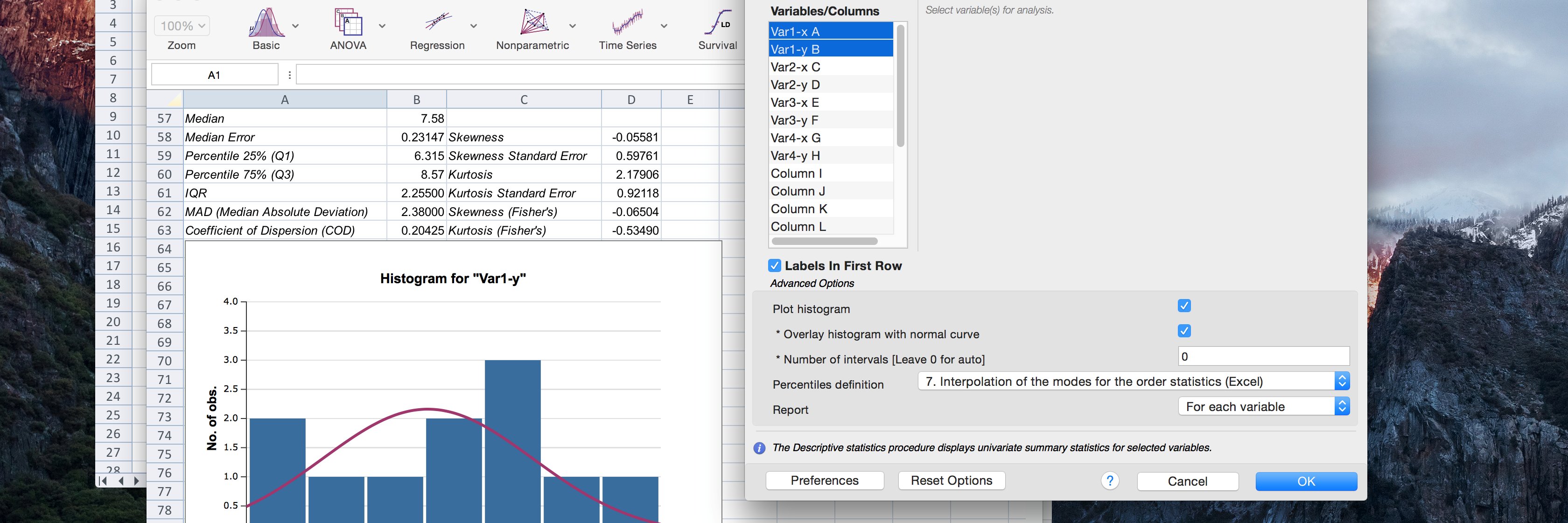The width and height of the screenshot is (1568, 523).
Task: Click the Median value cell 7.58
Action: click(417, 118)
